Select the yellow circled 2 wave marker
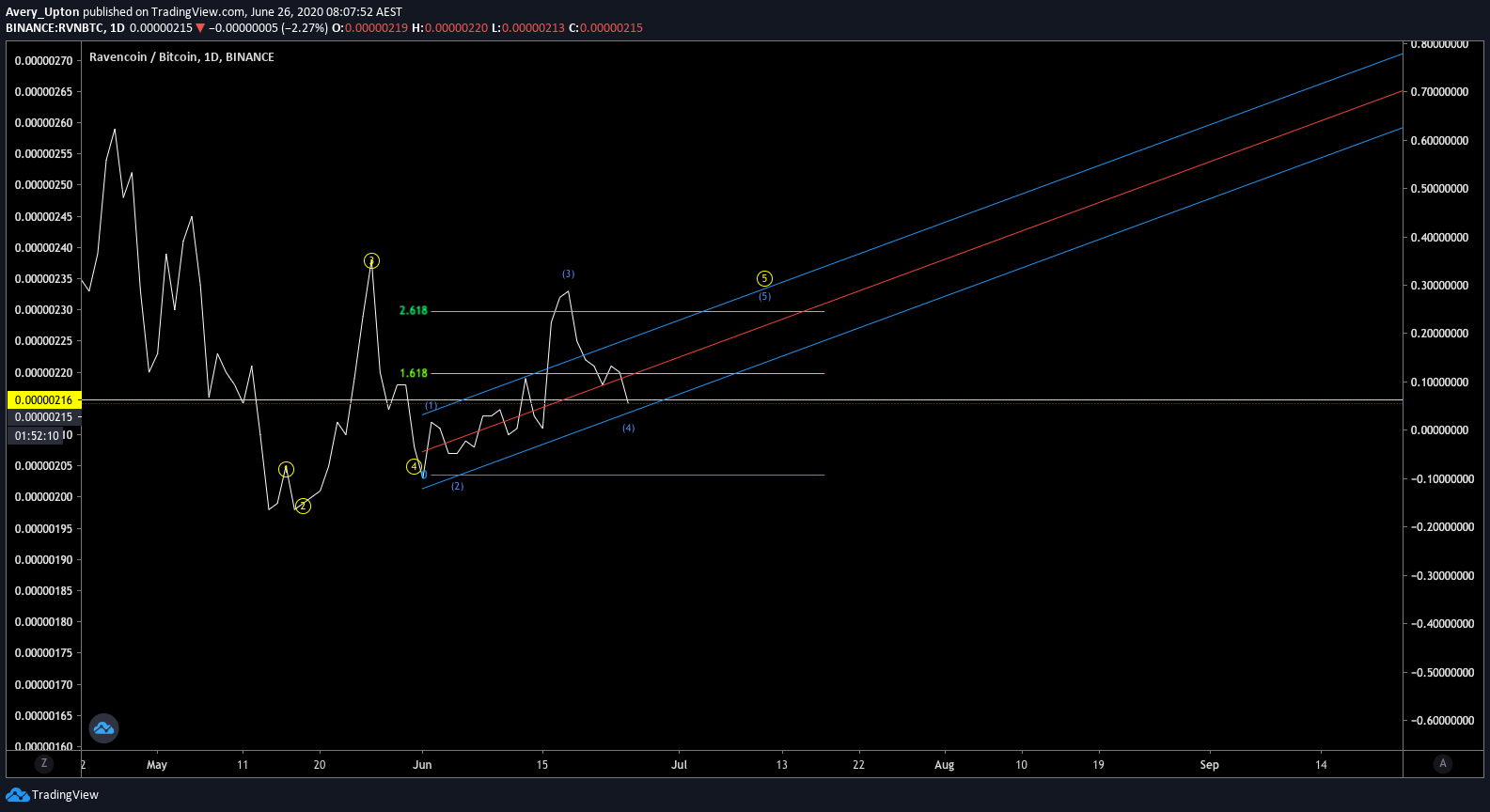Screen dimensions: 1490x812 pos(303,506)
